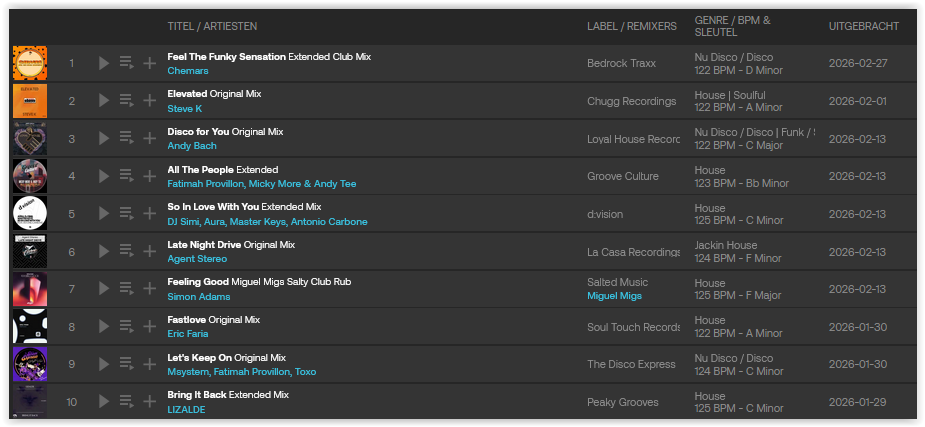Play the track Feel The Funky Sensation

click(104, 64)
